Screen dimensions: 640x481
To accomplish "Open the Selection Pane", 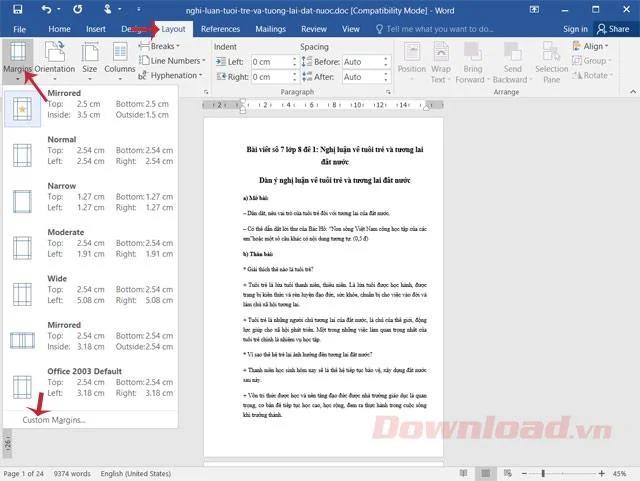I will coord(551,61).
